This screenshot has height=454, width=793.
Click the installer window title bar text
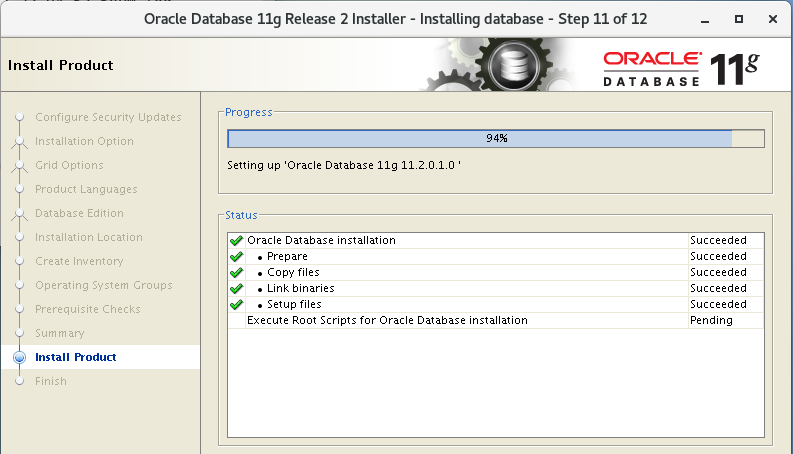pos(395,19)
